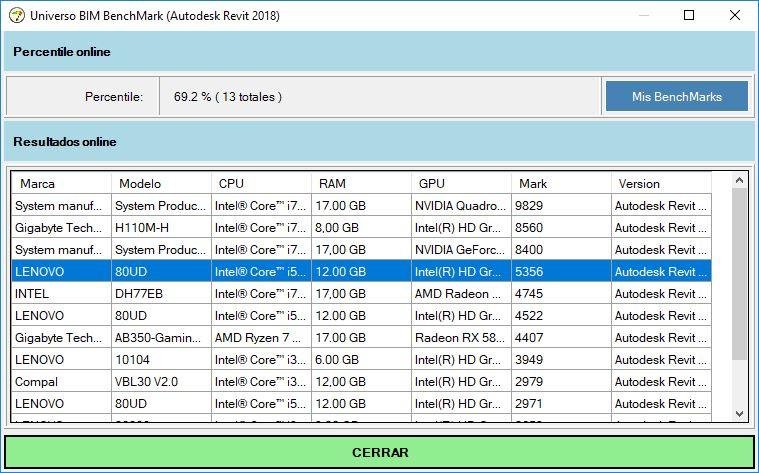Select the Compal brand cell

61,381
